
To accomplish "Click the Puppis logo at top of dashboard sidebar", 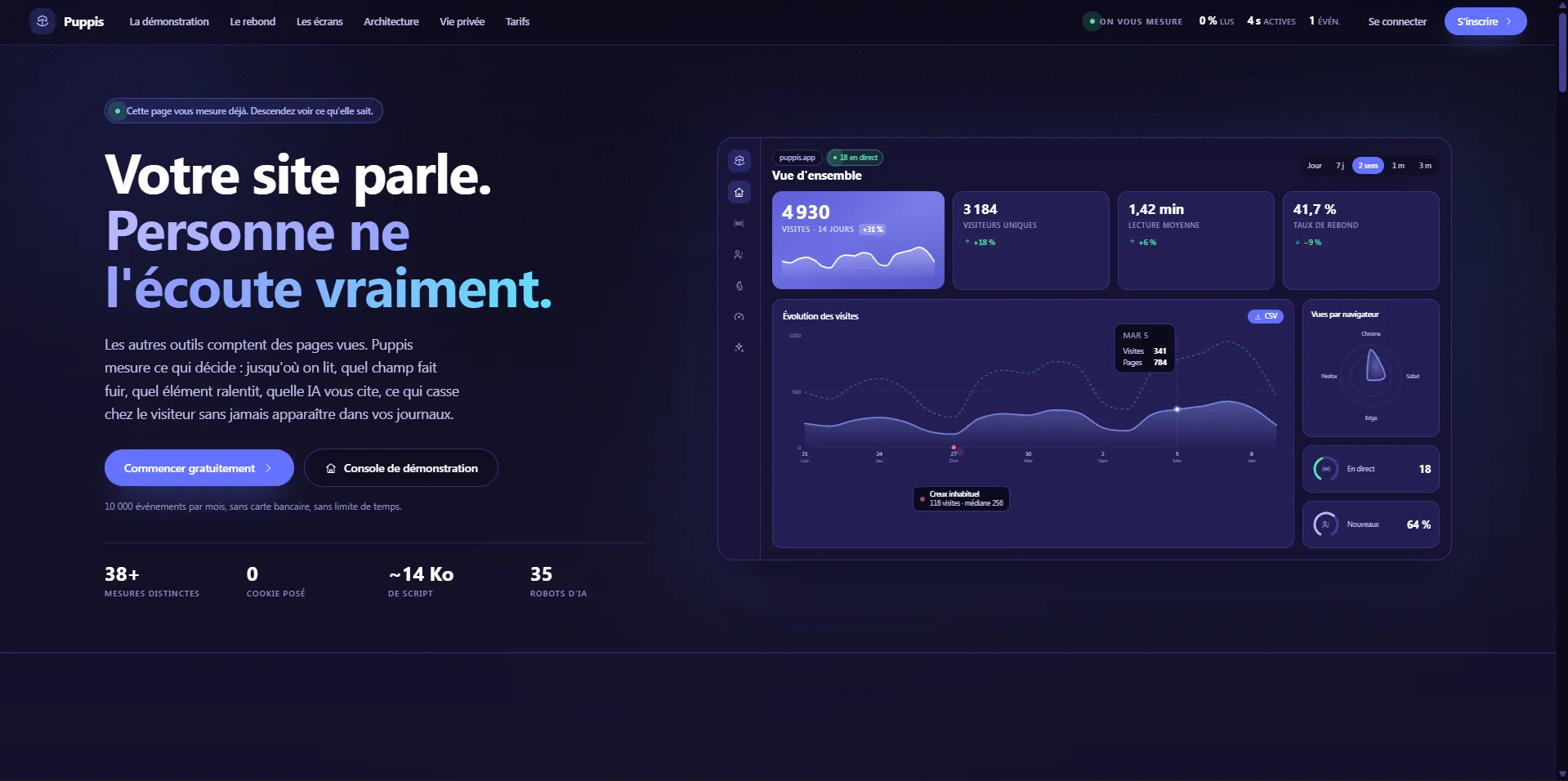I will [x=739, y=160].
